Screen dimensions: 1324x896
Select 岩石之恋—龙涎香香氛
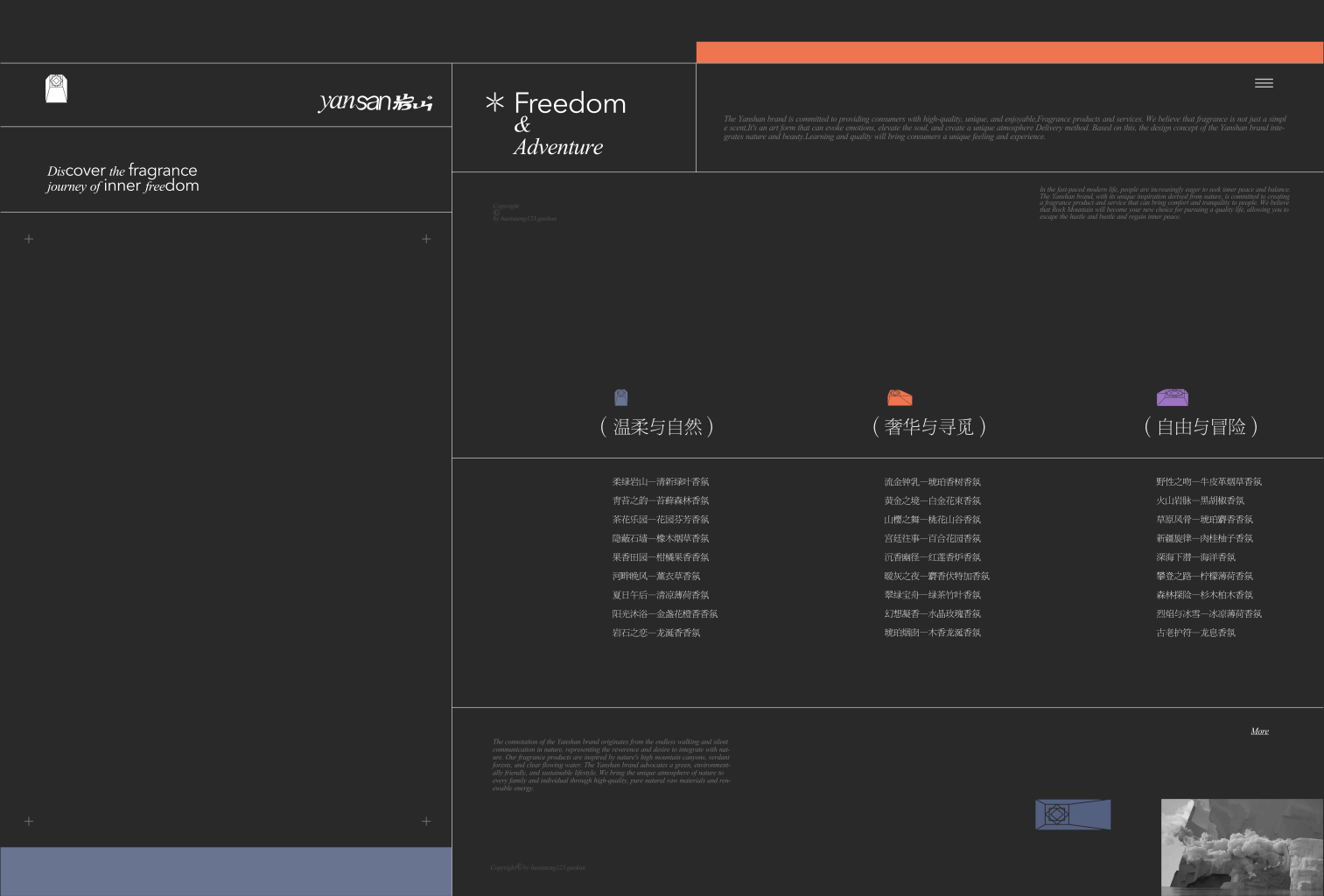[x=656, y=633]
